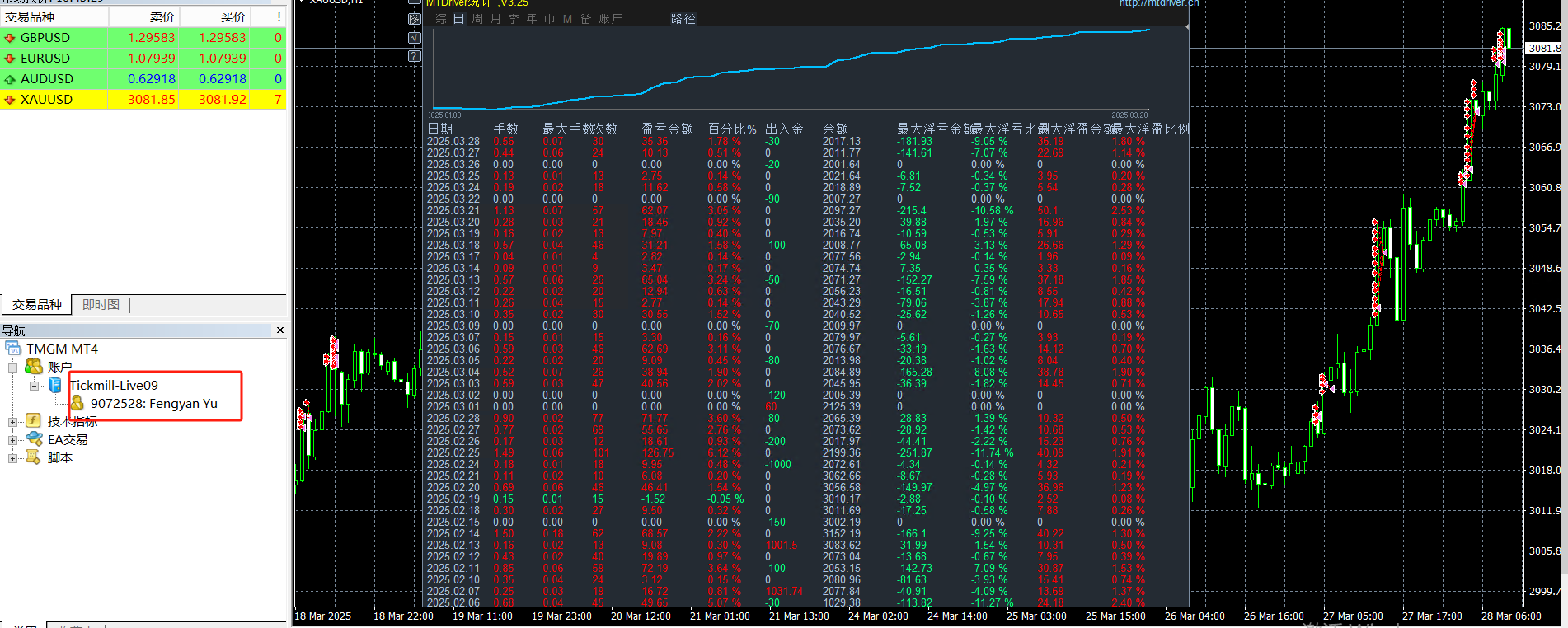Select the EA交易 tree label

(x=68, y=439)
